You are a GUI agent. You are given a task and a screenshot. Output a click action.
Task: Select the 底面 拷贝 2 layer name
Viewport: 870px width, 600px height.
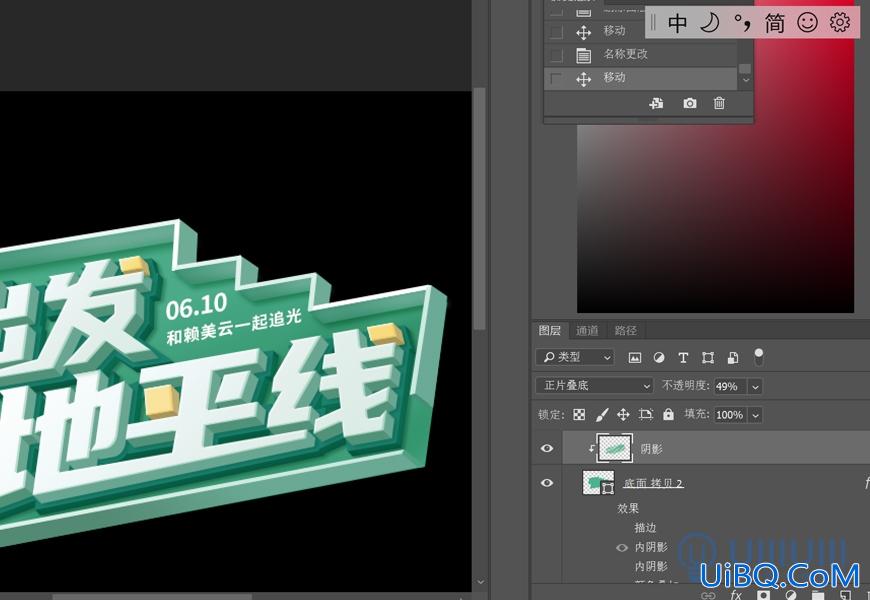pyautogui.click(x=653, y=483)
